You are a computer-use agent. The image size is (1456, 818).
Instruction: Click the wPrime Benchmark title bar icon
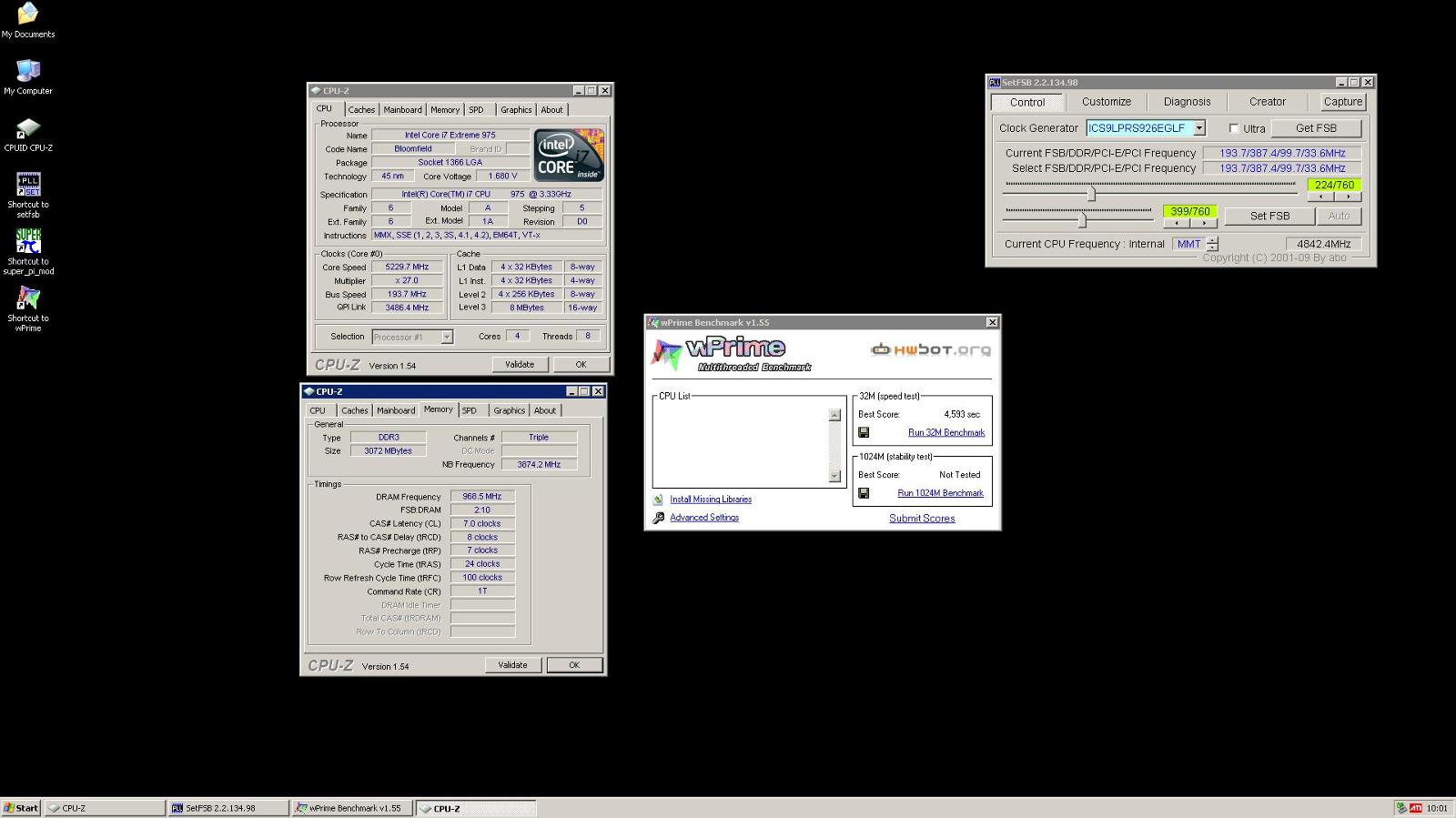(653, 322)
